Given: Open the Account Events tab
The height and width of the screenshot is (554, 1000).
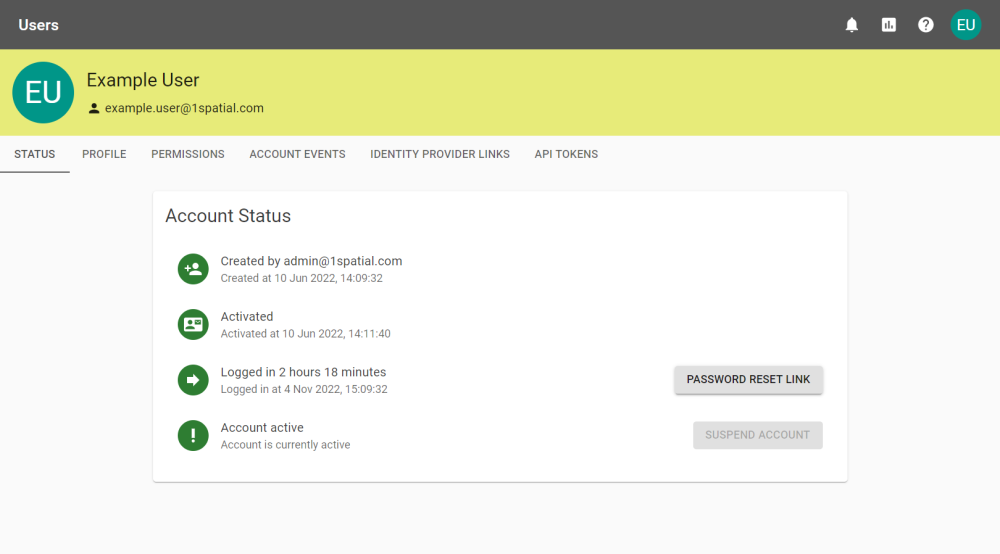Looking at the screenshot, I should [x=297, y=154].
